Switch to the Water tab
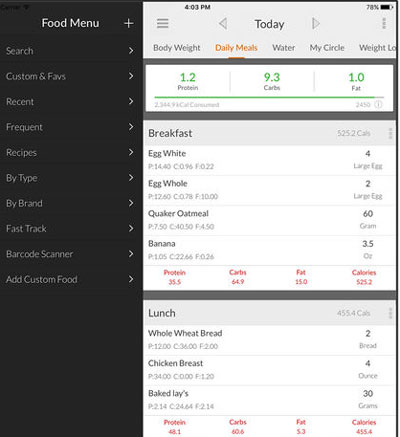 point(283,48)
